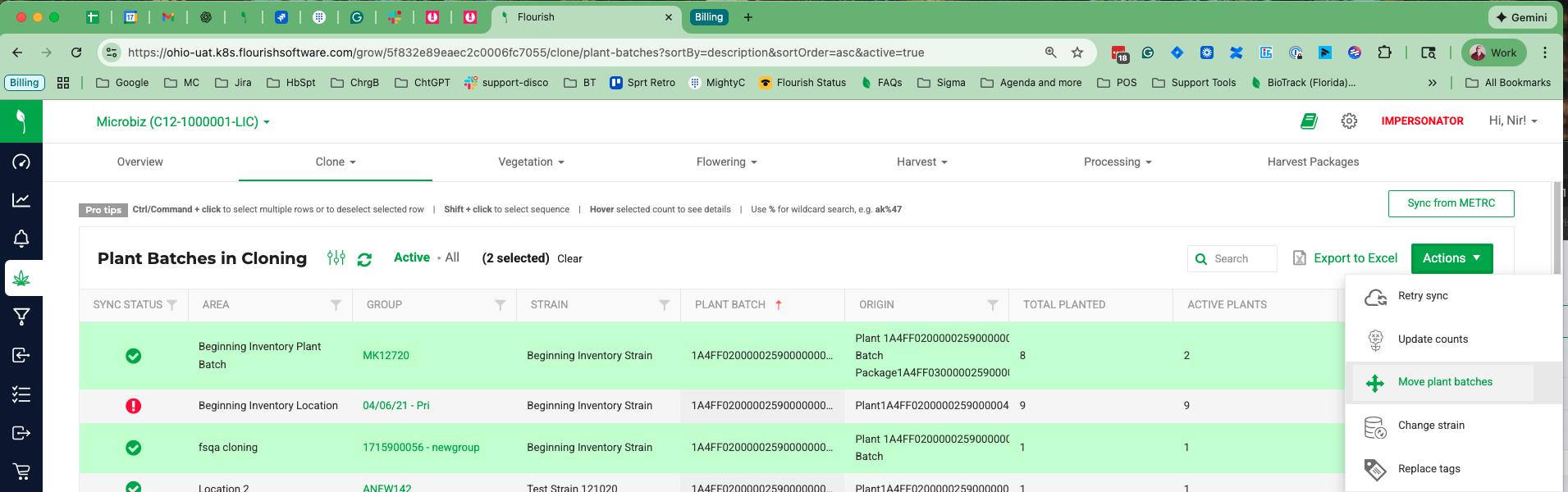The image size is (1568, 492).
Task: Open the column filter settings icon
Action: 336,258
